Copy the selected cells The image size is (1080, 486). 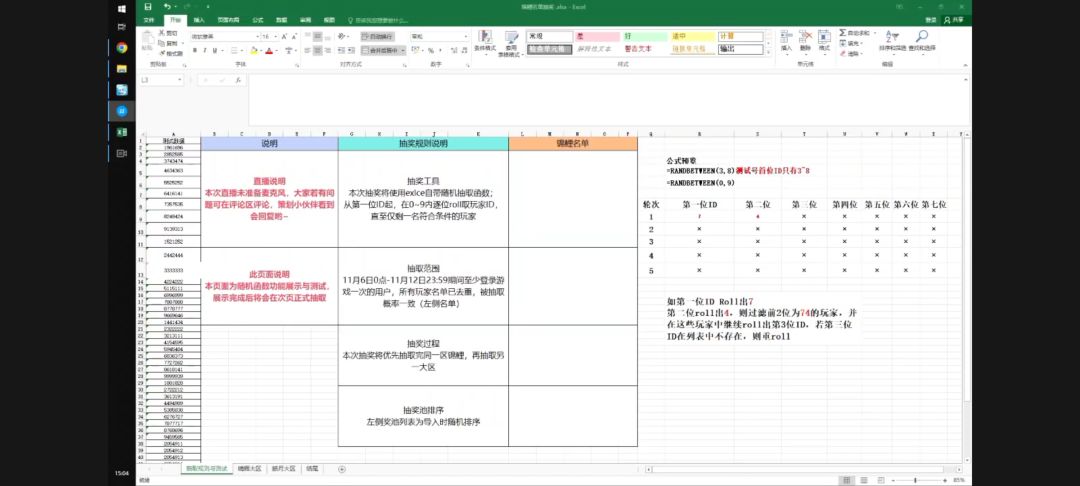[169, 43]
